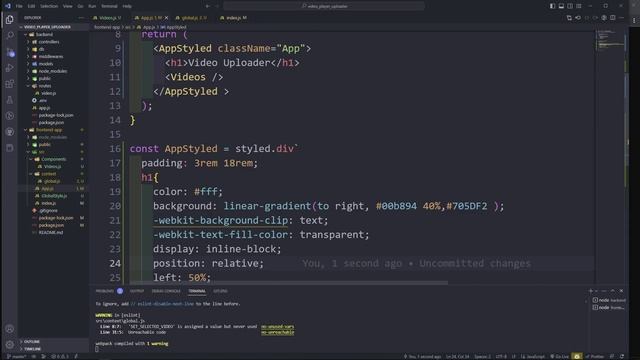Switch to the Problems panel tab
Image resolution: width=640 pixels, height=360 pixels.
pyautogui.click(x=109, y=291)
